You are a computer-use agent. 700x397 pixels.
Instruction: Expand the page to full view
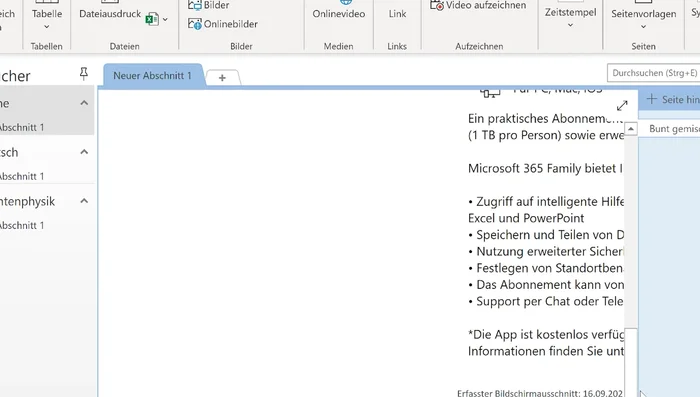click(x=622, y=106)
